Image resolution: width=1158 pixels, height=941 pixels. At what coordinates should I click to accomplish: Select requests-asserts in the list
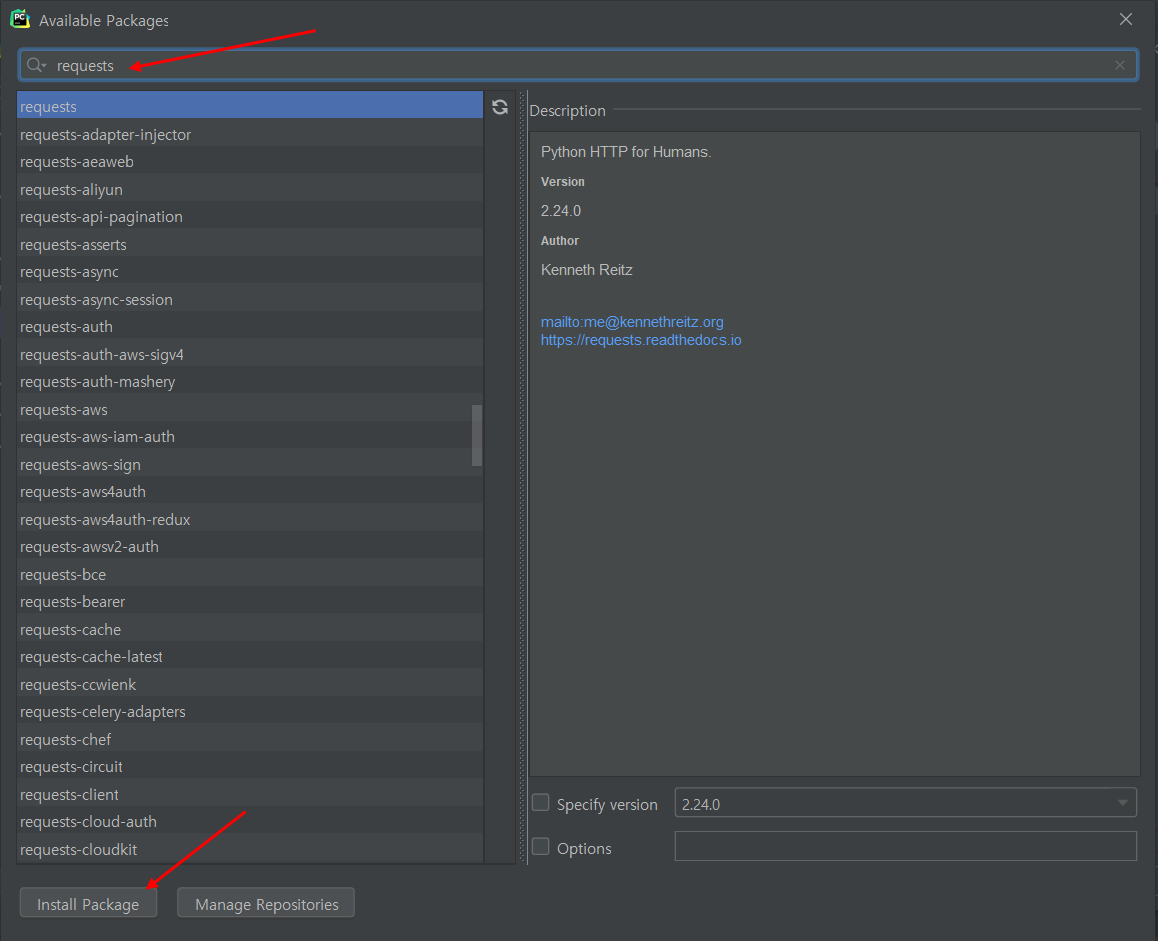click(250, 244)
